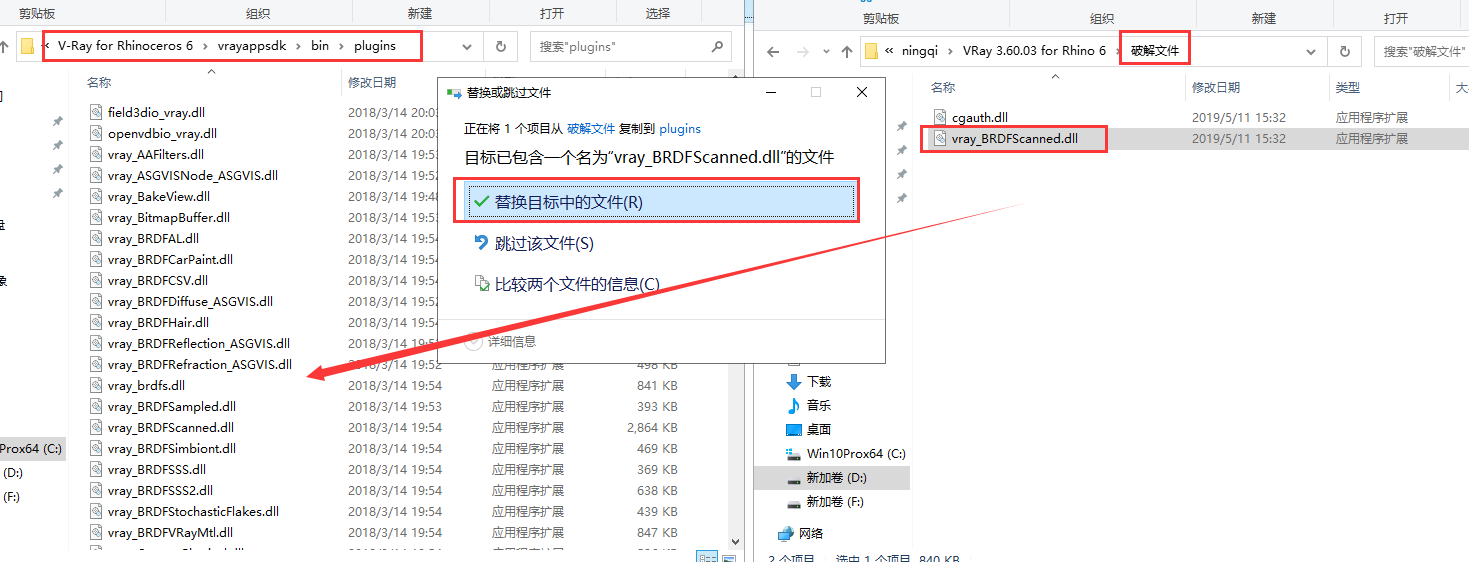Click the green checkmark icon for replace

[x=482, y=202]
